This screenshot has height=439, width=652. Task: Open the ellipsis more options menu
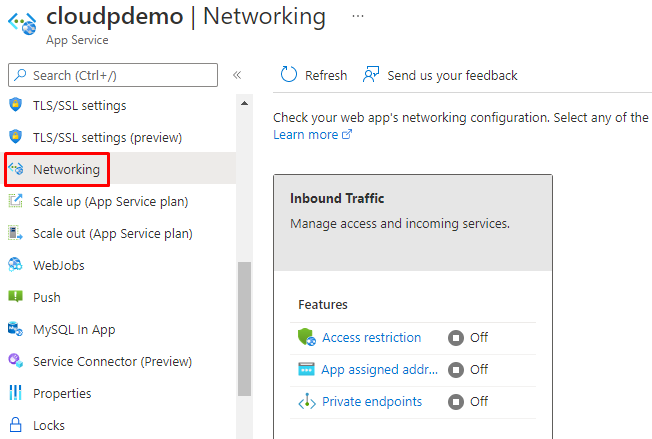click(x=358, y=17)
